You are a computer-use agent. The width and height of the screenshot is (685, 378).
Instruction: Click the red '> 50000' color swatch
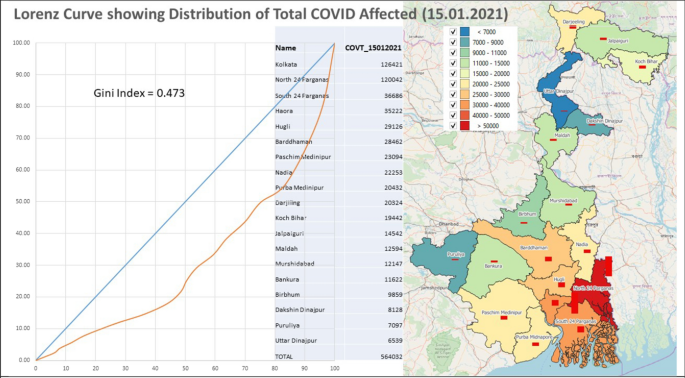[464, 126]
